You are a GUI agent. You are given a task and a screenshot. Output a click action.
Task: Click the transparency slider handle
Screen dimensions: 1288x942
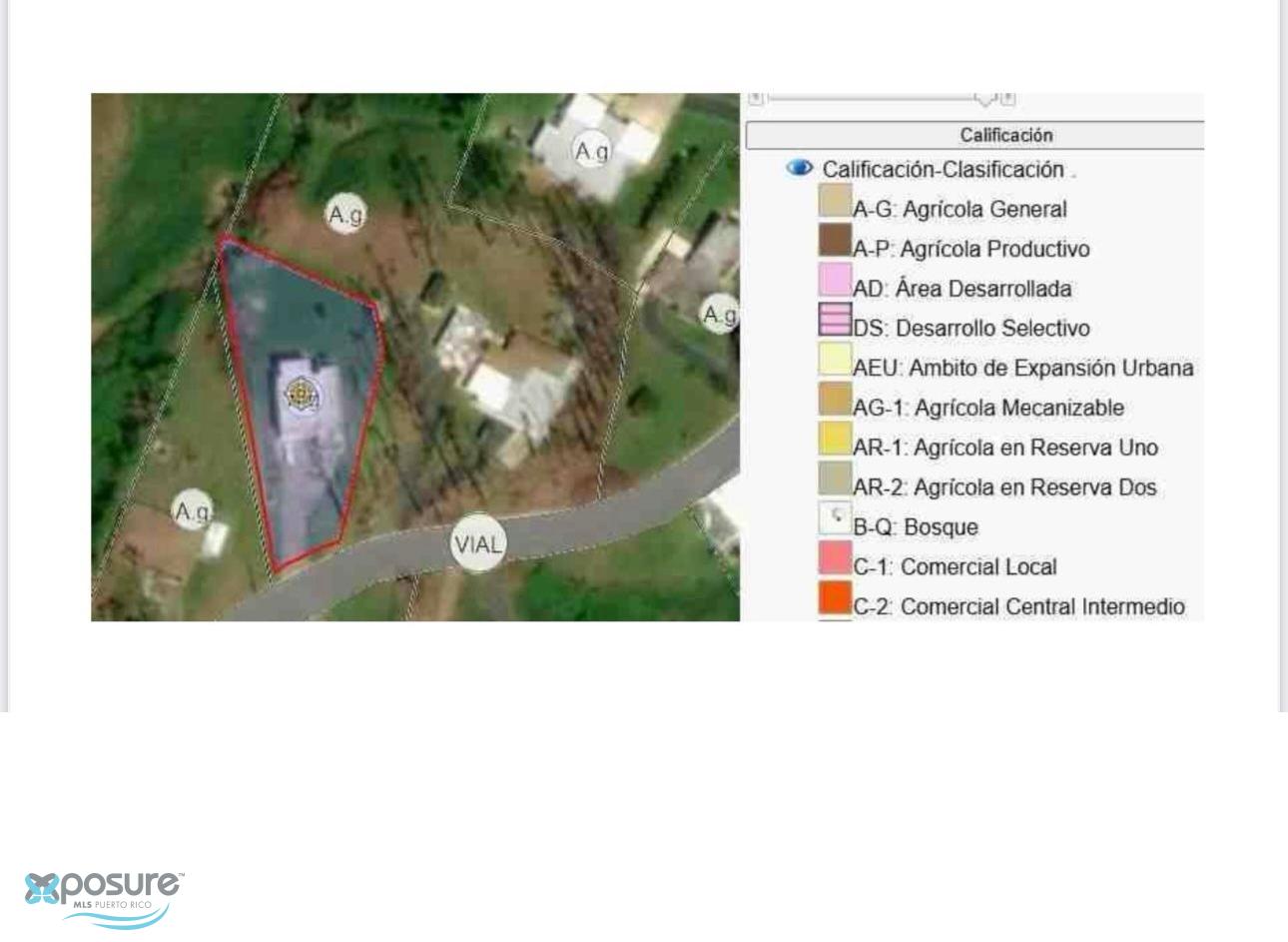point(985,98)
